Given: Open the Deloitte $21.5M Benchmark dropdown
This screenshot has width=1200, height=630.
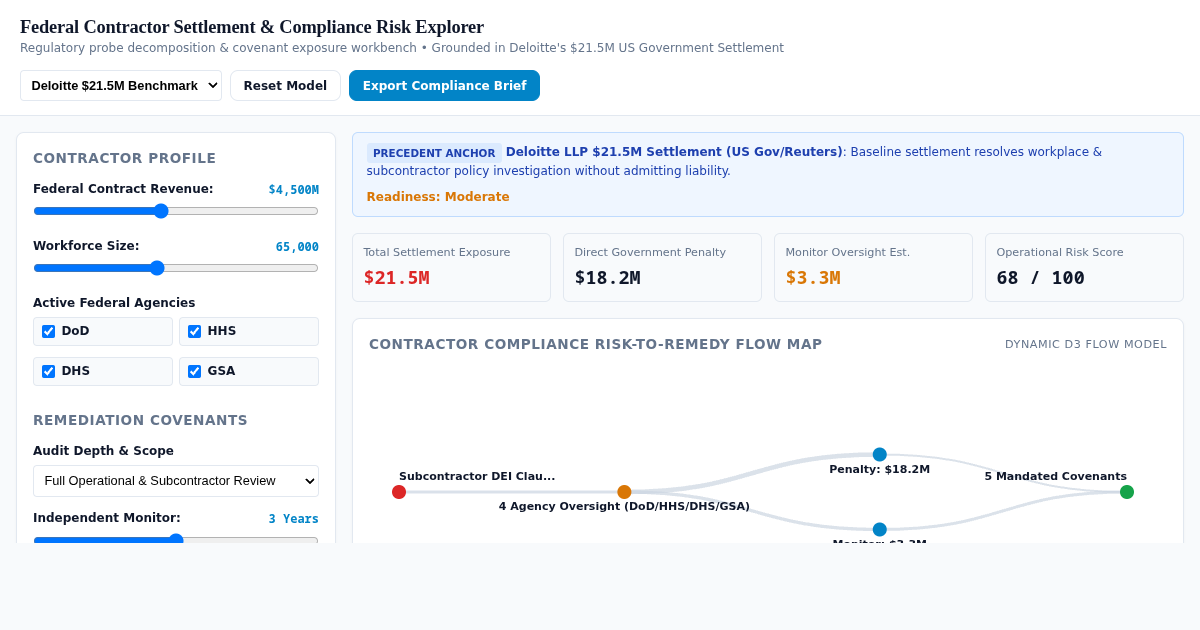Looking at the screenshot, I should coord(121,85).
